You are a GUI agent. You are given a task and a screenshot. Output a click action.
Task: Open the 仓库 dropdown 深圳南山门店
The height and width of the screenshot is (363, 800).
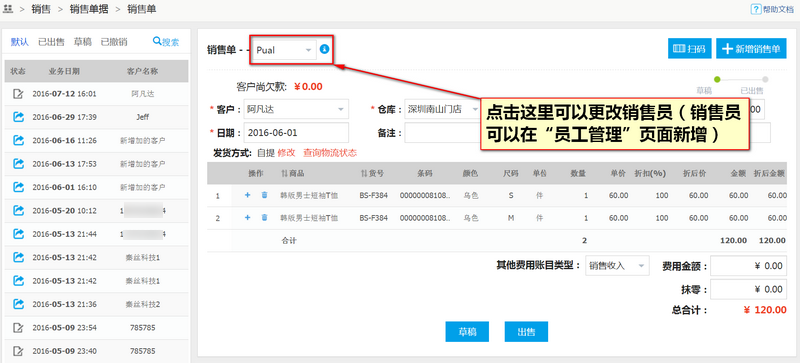tap(442, 109)
